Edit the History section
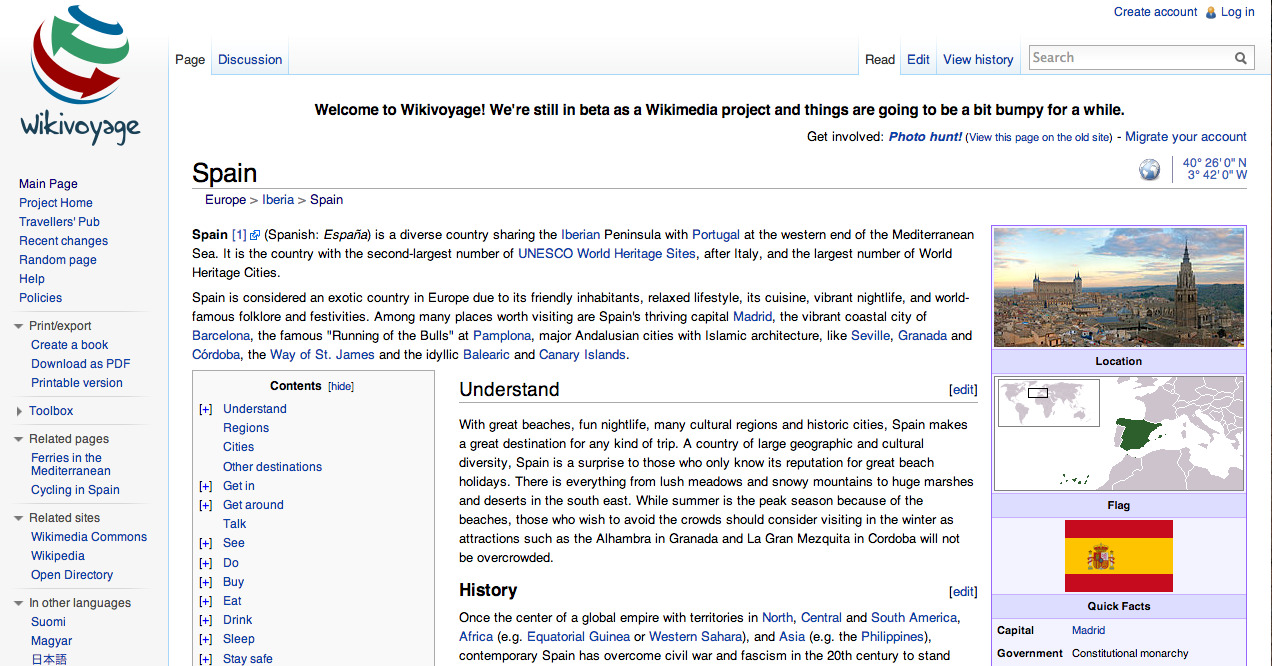Screen dimensions: 1272x666 coord(962,591)
